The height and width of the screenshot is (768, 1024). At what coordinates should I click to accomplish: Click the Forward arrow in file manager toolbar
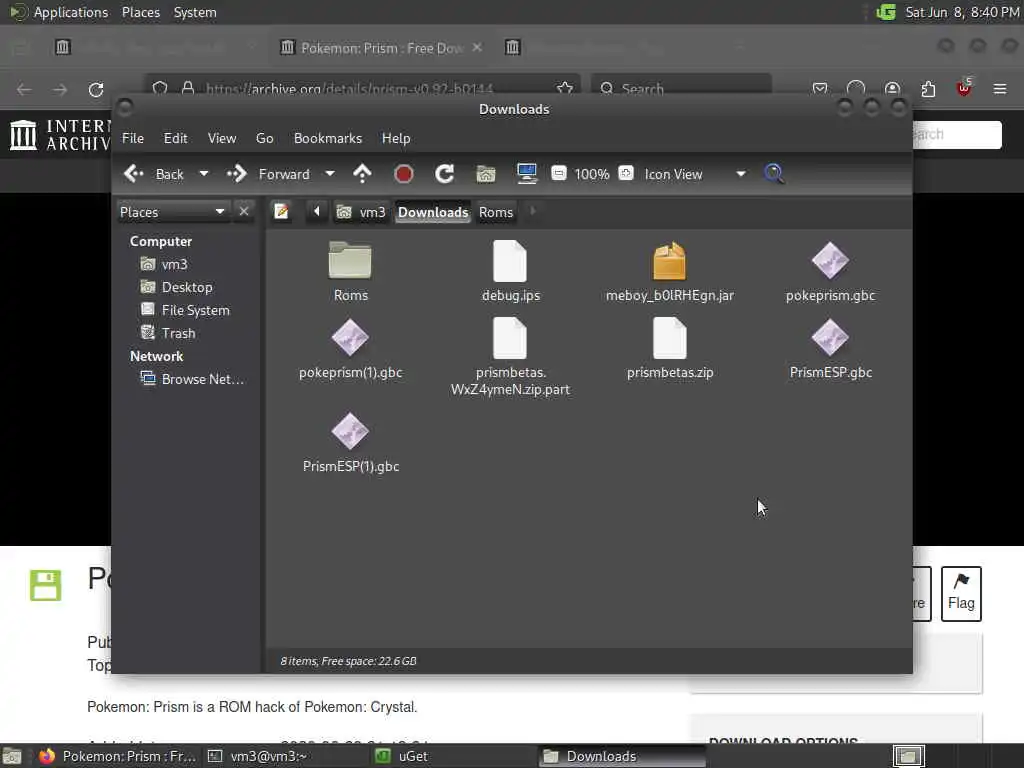point(236,174)
